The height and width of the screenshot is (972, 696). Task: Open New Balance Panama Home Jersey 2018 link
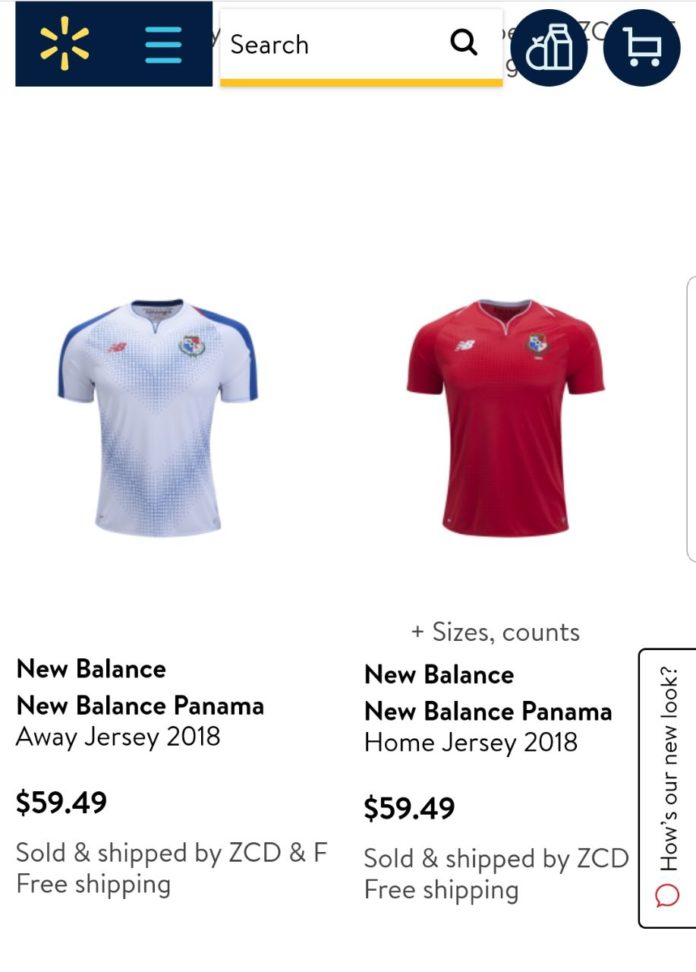point(488,727)
